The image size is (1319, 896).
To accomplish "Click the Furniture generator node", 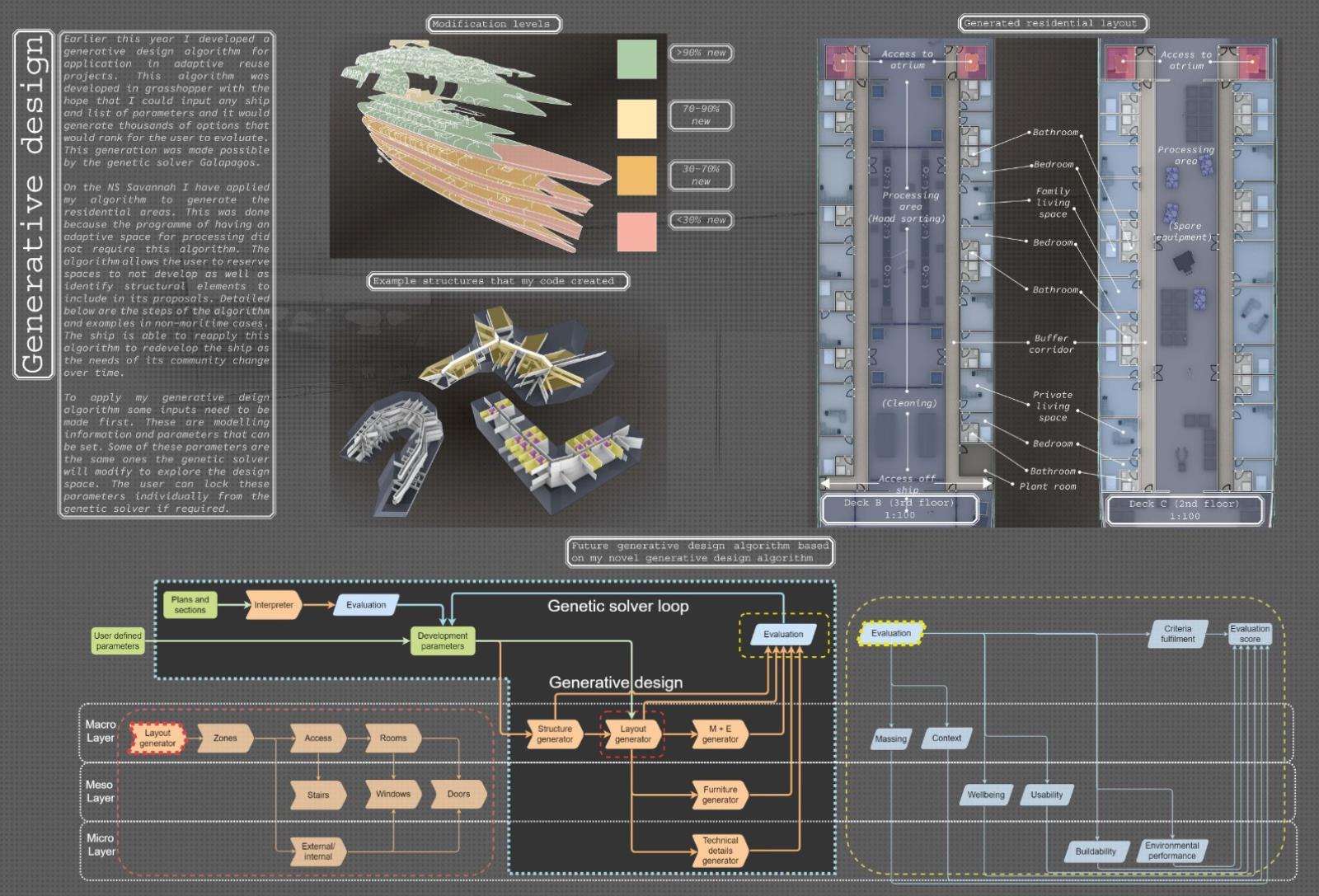I will (x=720, y=795).
